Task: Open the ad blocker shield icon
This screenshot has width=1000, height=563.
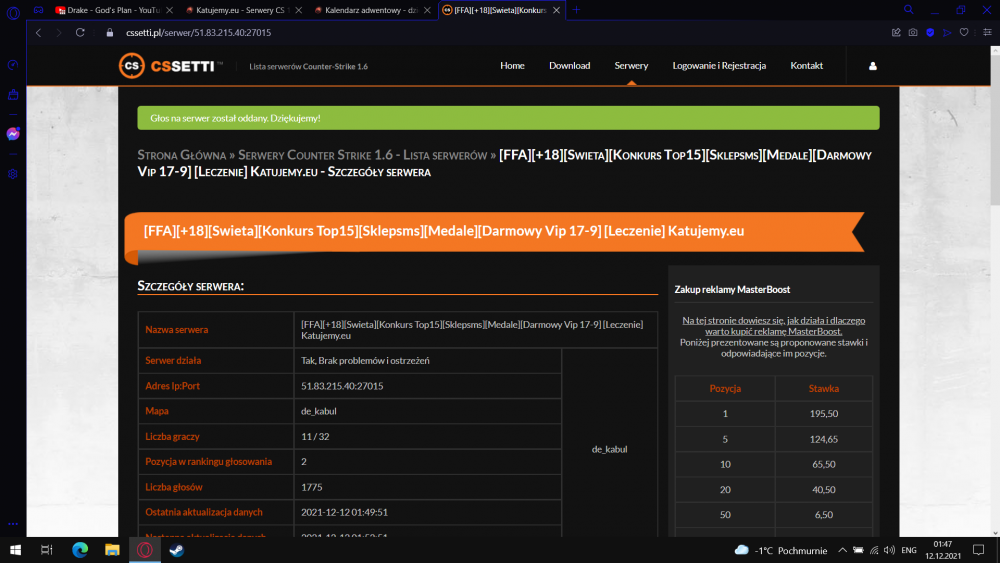Action: pyautogui.click(x=930, y=33)
